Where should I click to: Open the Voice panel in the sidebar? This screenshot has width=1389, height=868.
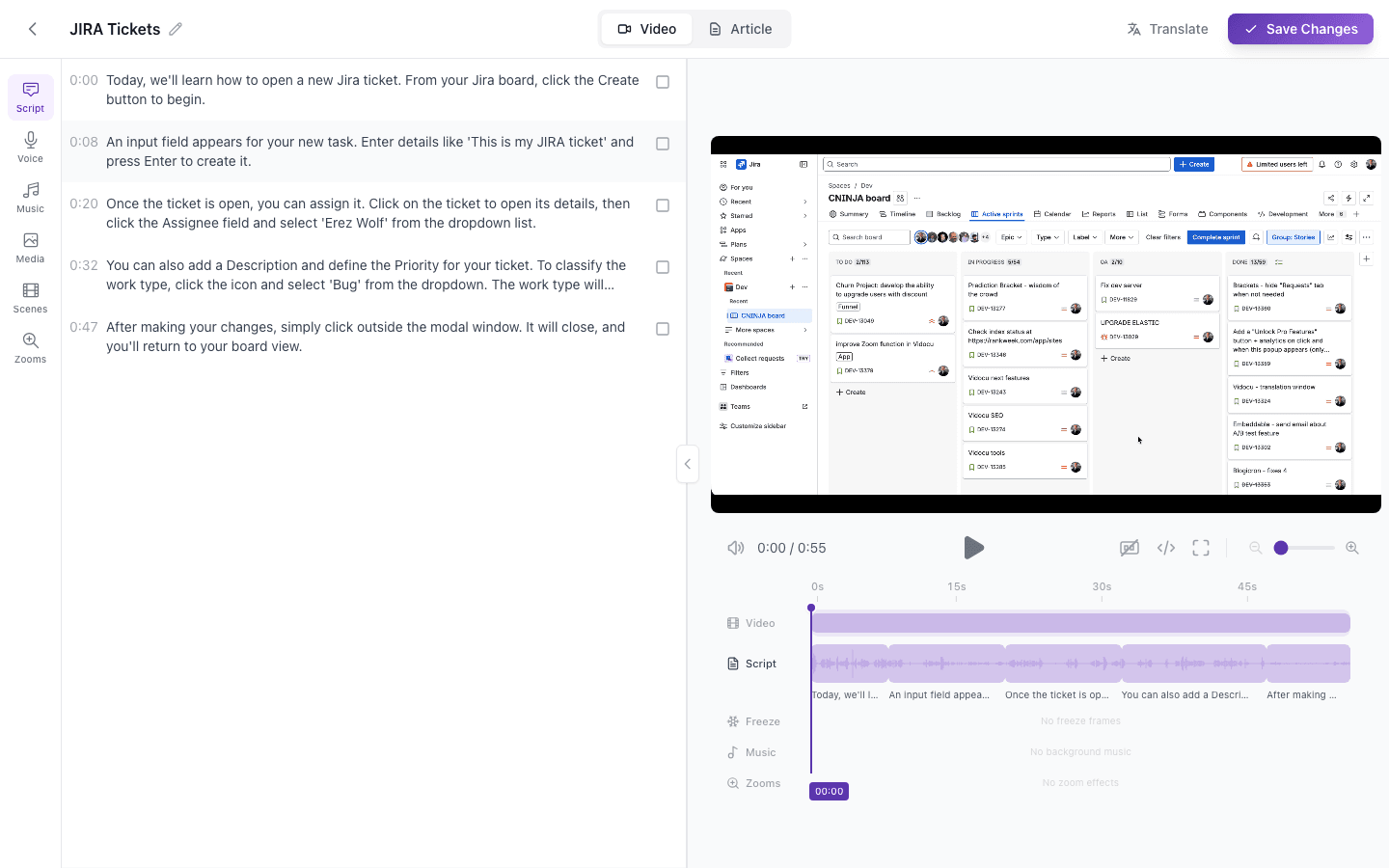click(x=30, y=148)
